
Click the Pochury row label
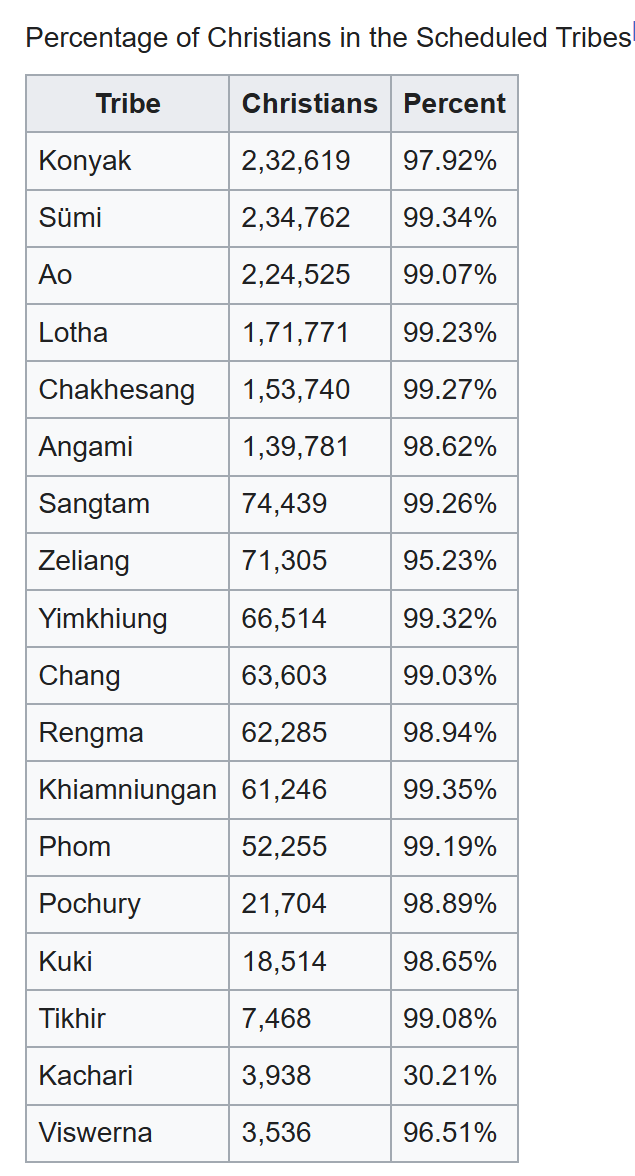click(x=89, y=904)
